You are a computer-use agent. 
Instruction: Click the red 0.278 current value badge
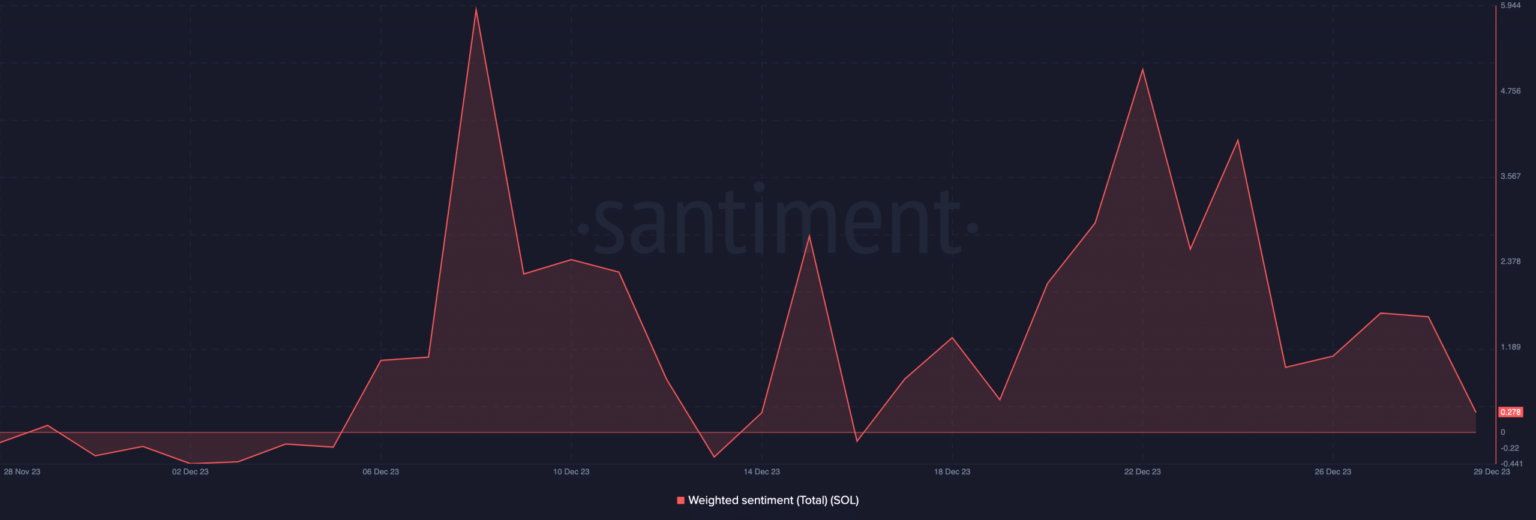[1510, 412]
